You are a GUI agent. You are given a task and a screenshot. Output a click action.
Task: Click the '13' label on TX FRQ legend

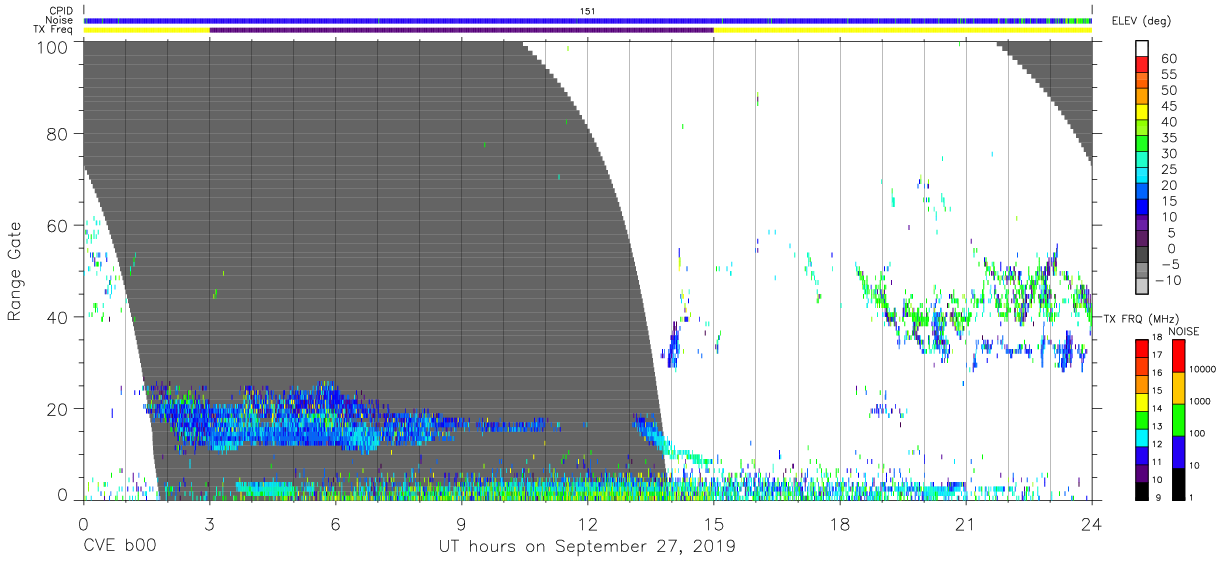coord(1159,426)
